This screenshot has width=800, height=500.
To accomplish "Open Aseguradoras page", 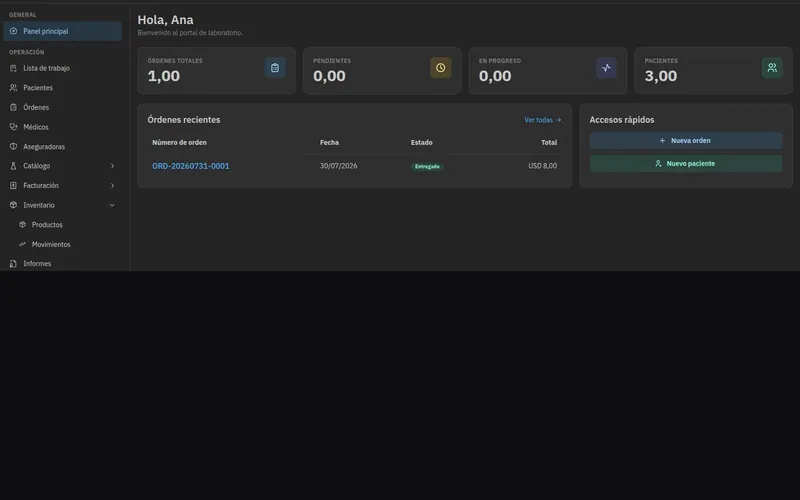I will [63, 146].
